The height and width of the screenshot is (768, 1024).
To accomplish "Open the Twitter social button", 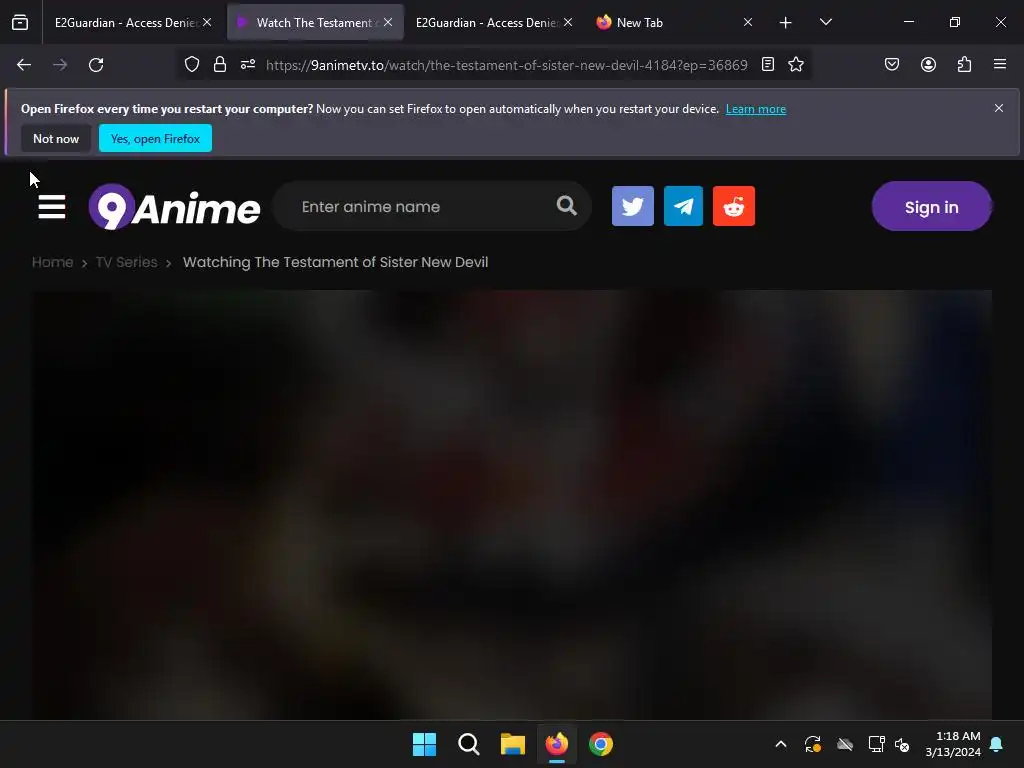I will (x=633, y=206).
